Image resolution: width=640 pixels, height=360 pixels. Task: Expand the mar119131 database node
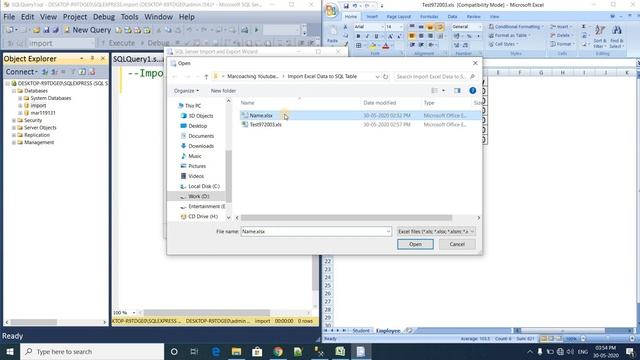[20, 113]
